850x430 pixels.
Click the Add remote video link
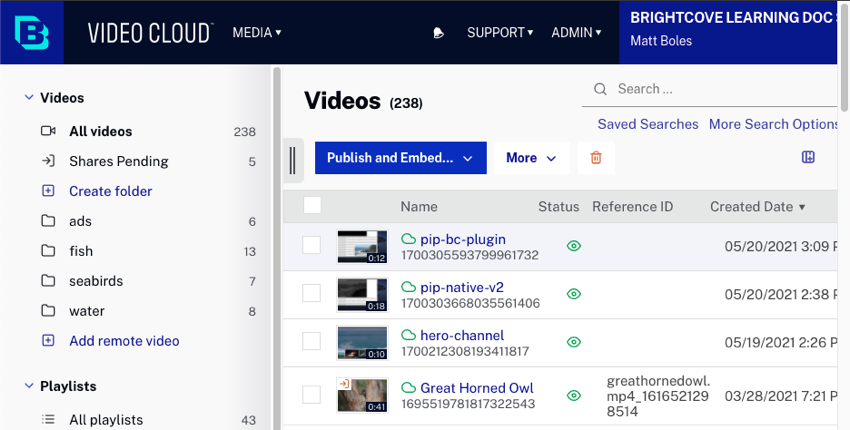(124, 341)
